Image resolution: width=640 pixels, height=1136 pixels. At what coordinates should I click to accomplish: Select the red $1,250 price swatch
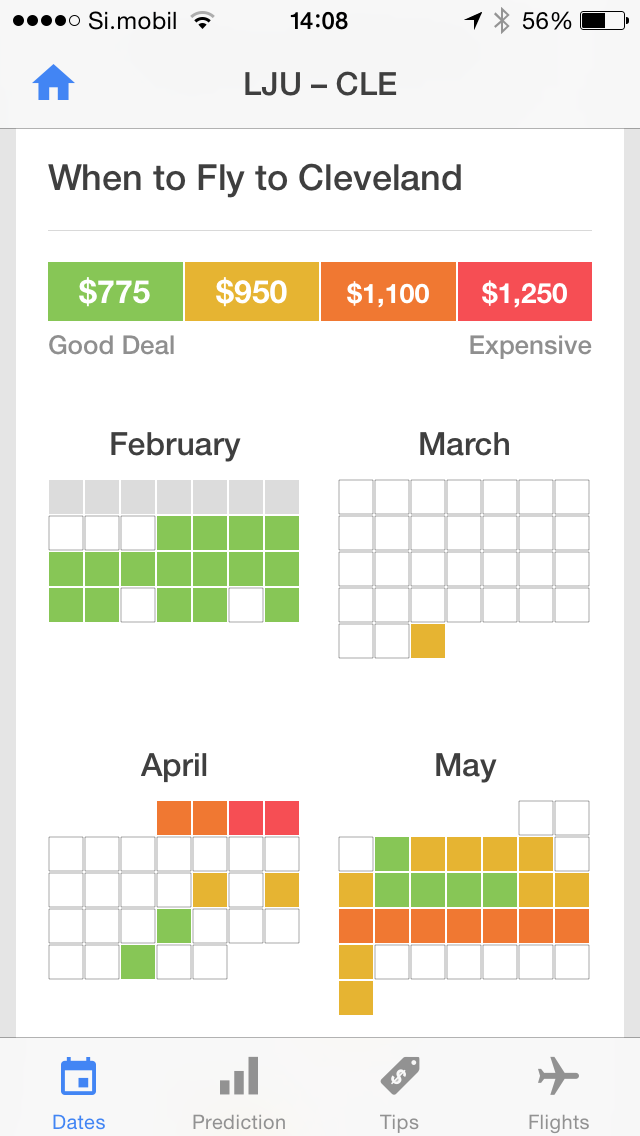[x=525, y=291]
